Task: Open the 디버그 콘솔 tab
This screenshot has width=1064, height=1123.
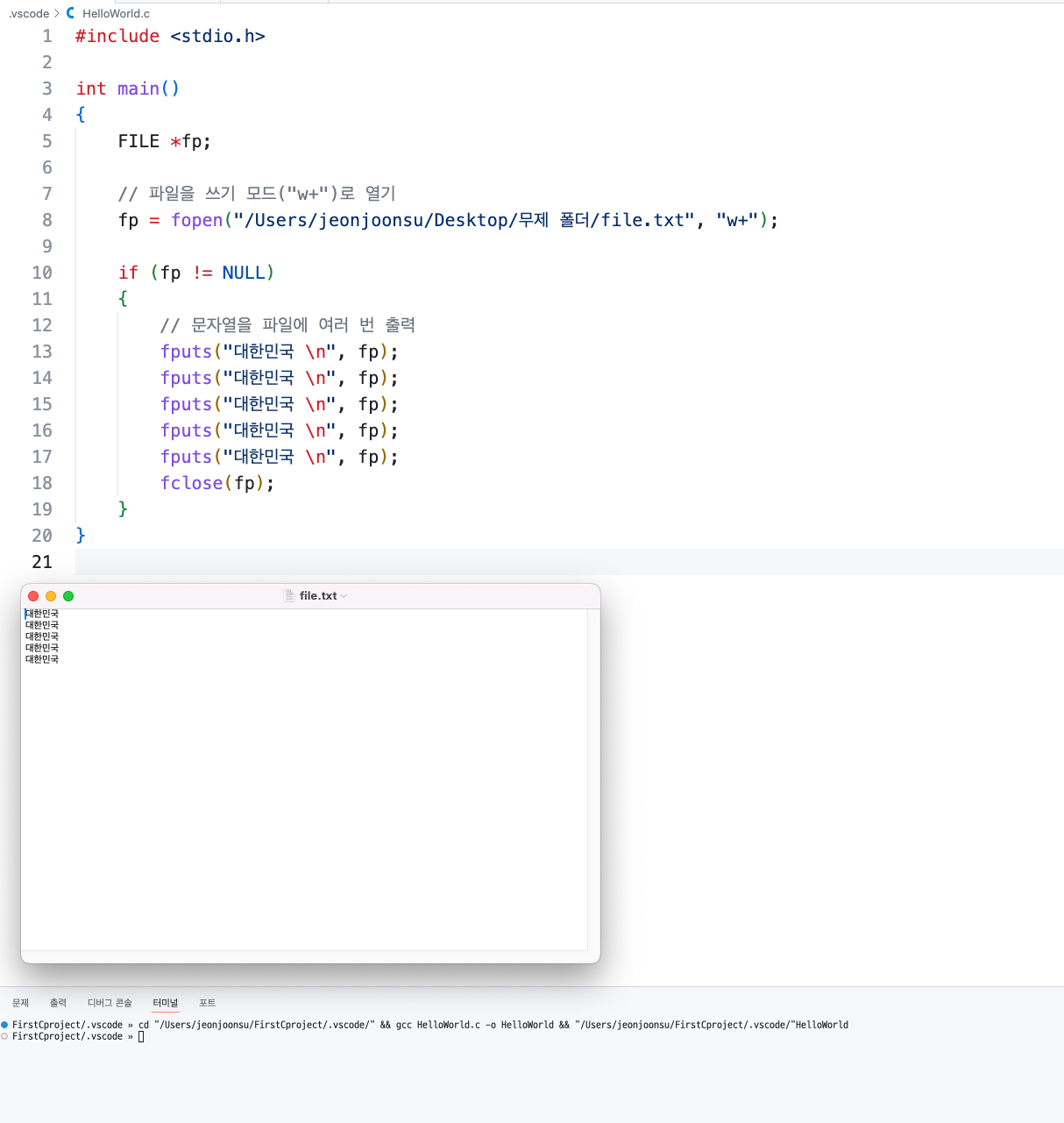Action: coord(110,1003)
